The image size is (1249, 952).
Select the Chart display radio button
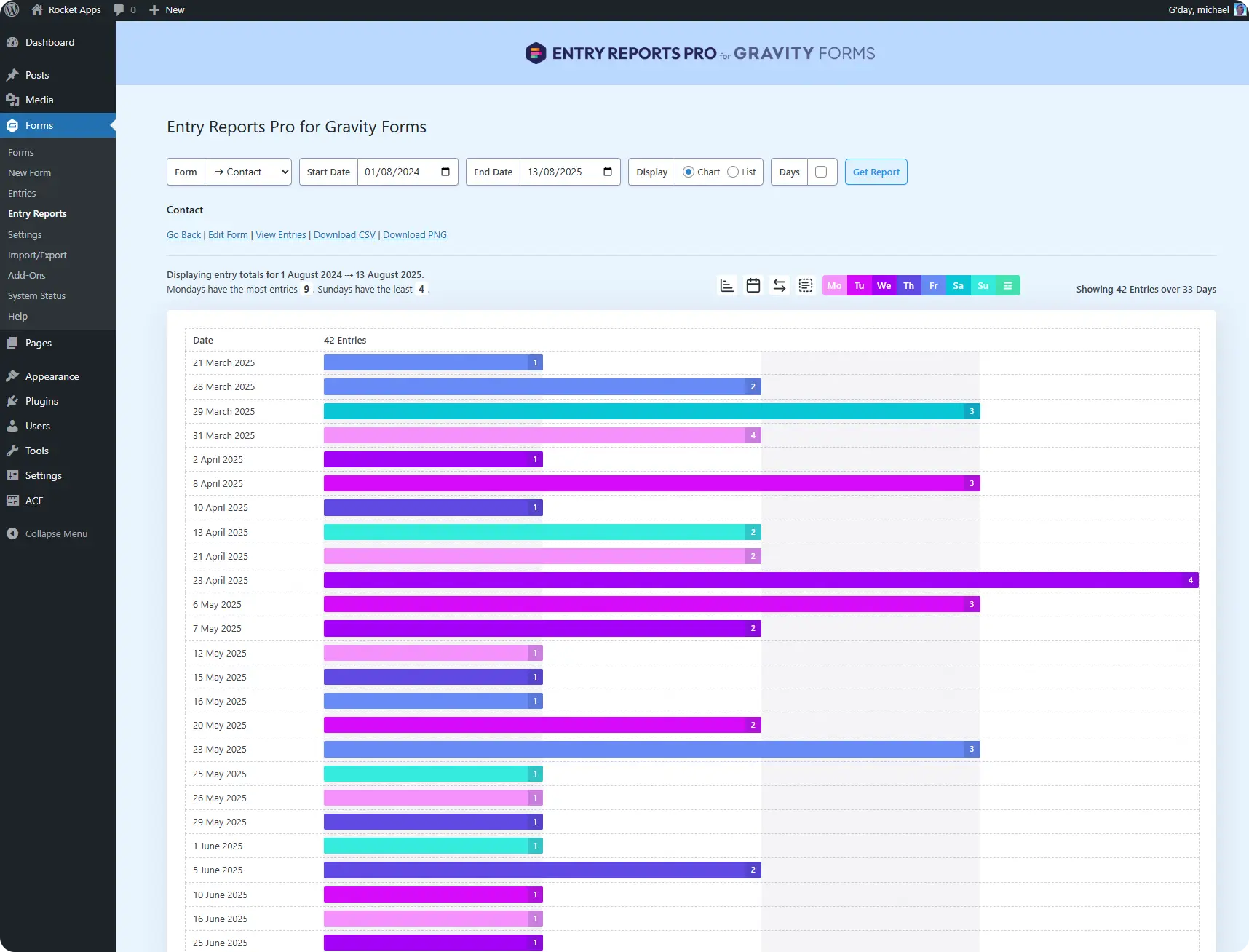pos(688,172)
